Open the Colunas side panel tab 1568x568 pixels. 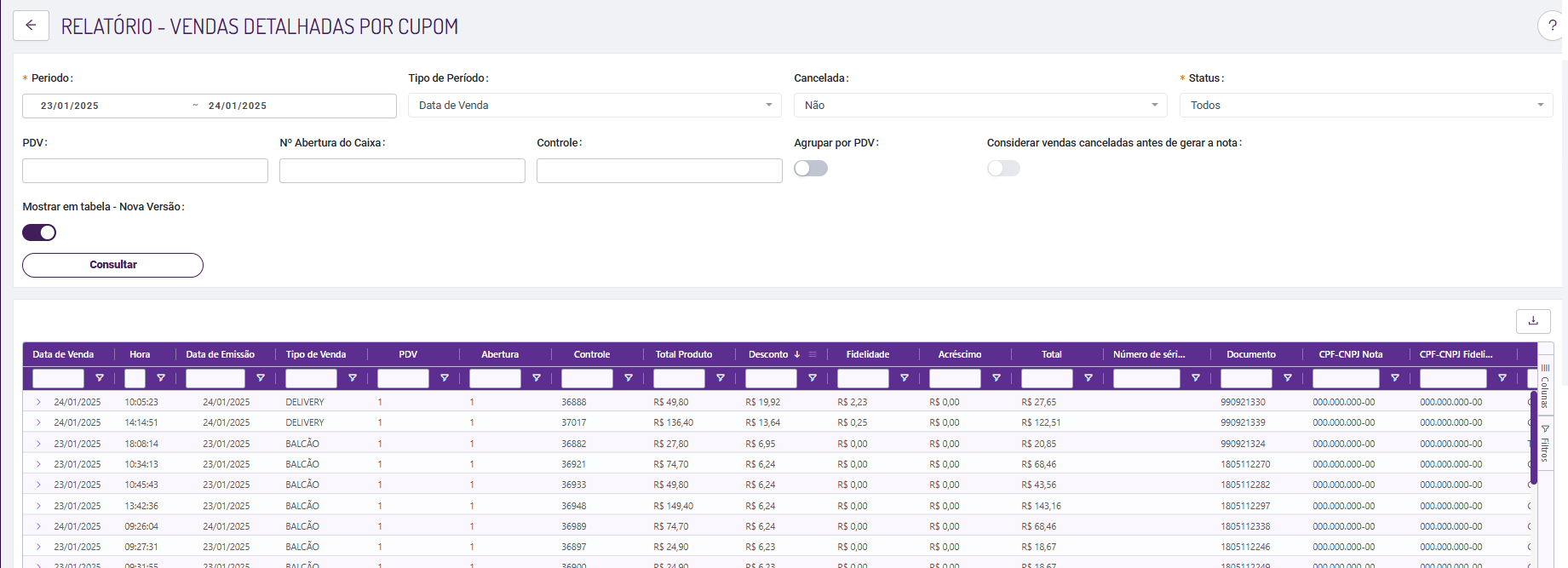coord(1545,387)
